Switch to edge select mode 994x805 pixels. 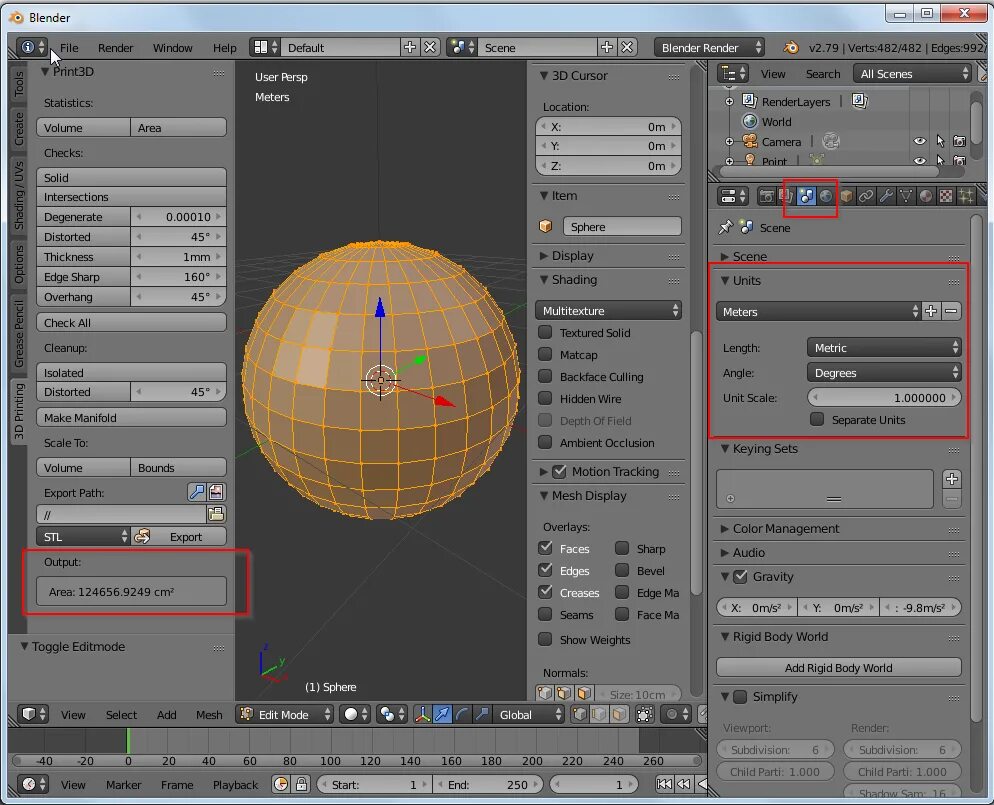[x=599, y=715]
